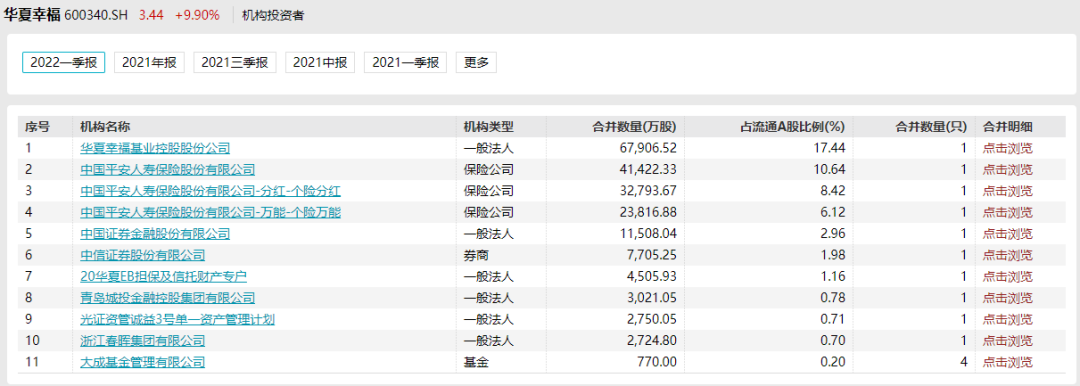The width and height of the screenshot is (1080, 386).
Task: Open 青岛城投金融控股集团有限公司 link
Action: coord(167,298)
